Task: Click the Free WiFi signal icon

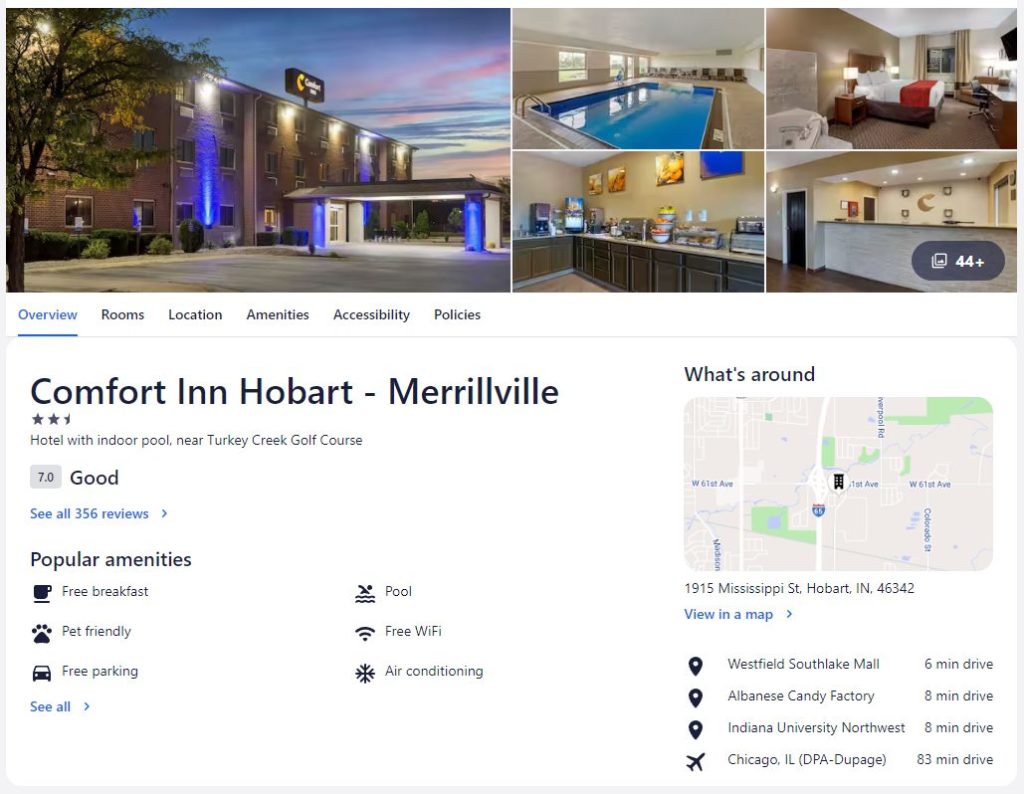Action: pyautogui.click(x=365, y=633)
